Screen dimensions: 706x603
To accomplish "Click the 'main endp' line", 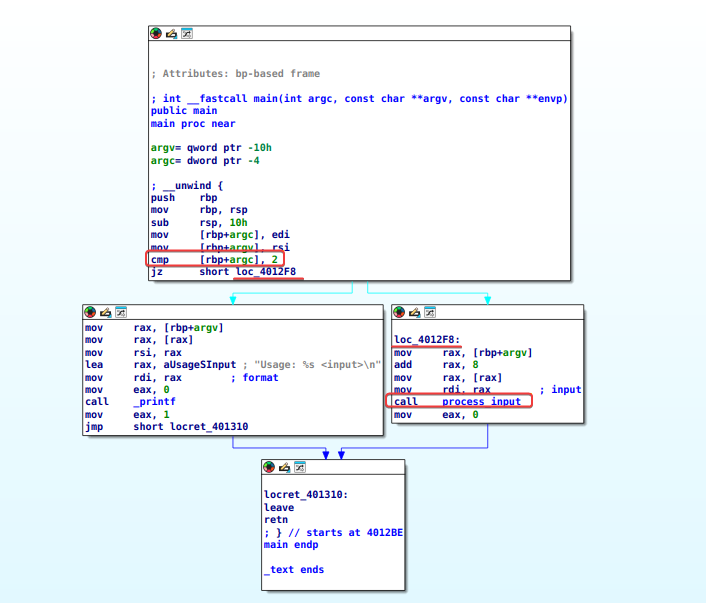I will coord(291,545).
